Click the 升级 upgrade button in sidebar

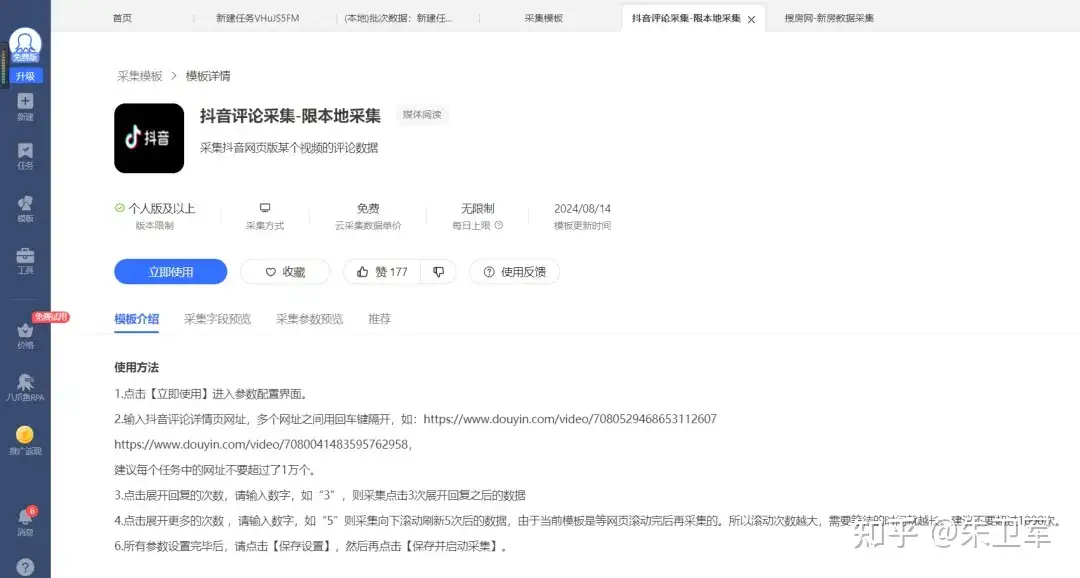(25, 76)
